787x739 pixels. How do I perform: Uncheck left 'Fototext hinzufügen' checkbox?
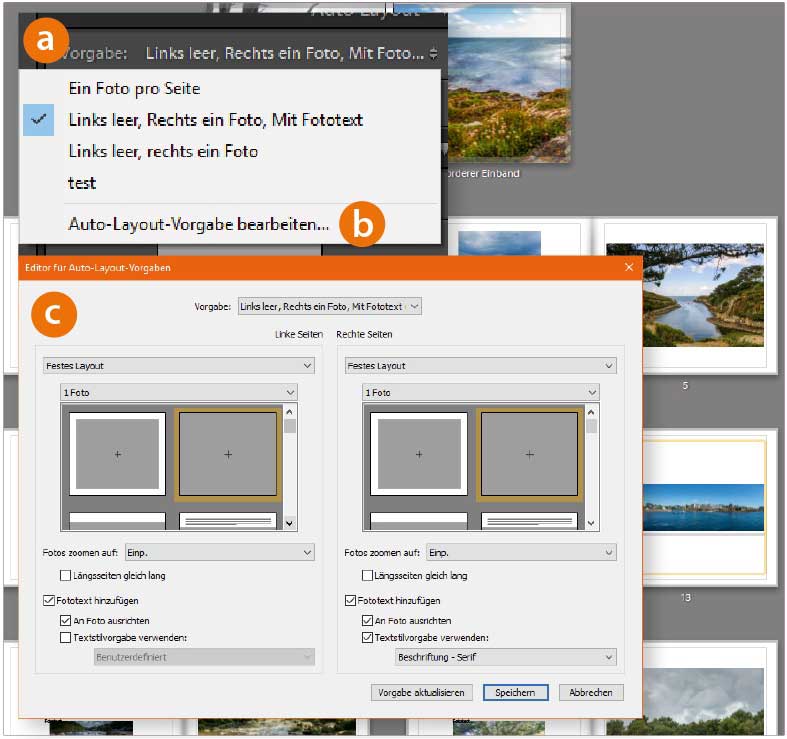[x=49, y=601]
